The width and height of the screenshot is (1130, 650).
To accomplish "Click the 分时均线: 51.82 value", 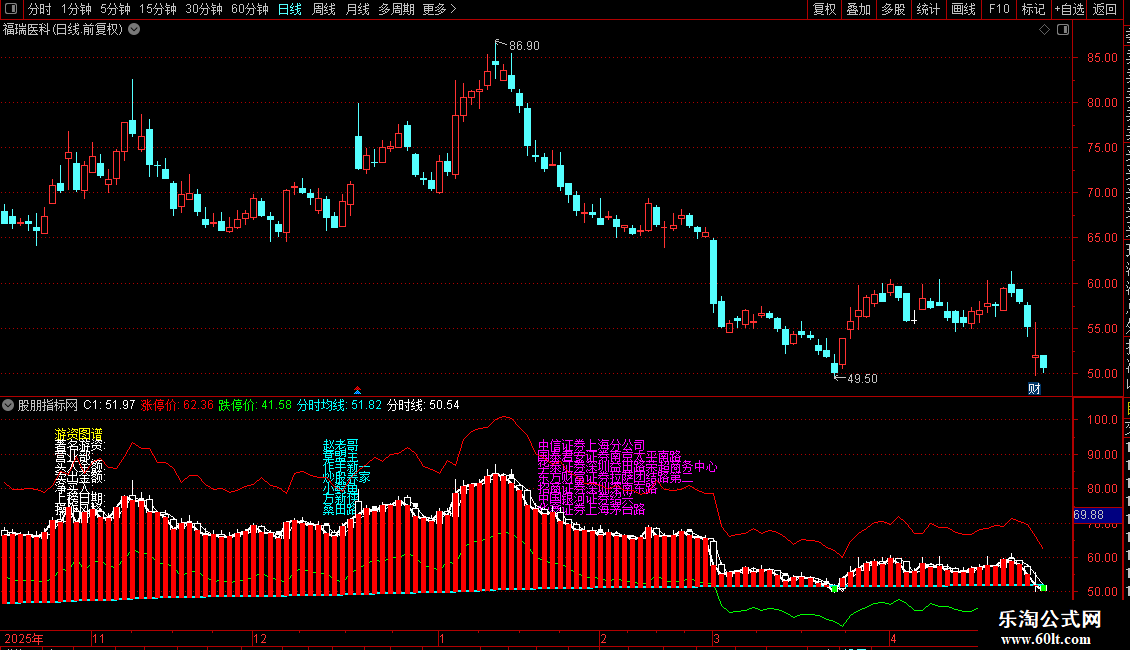I will point(339,405).
